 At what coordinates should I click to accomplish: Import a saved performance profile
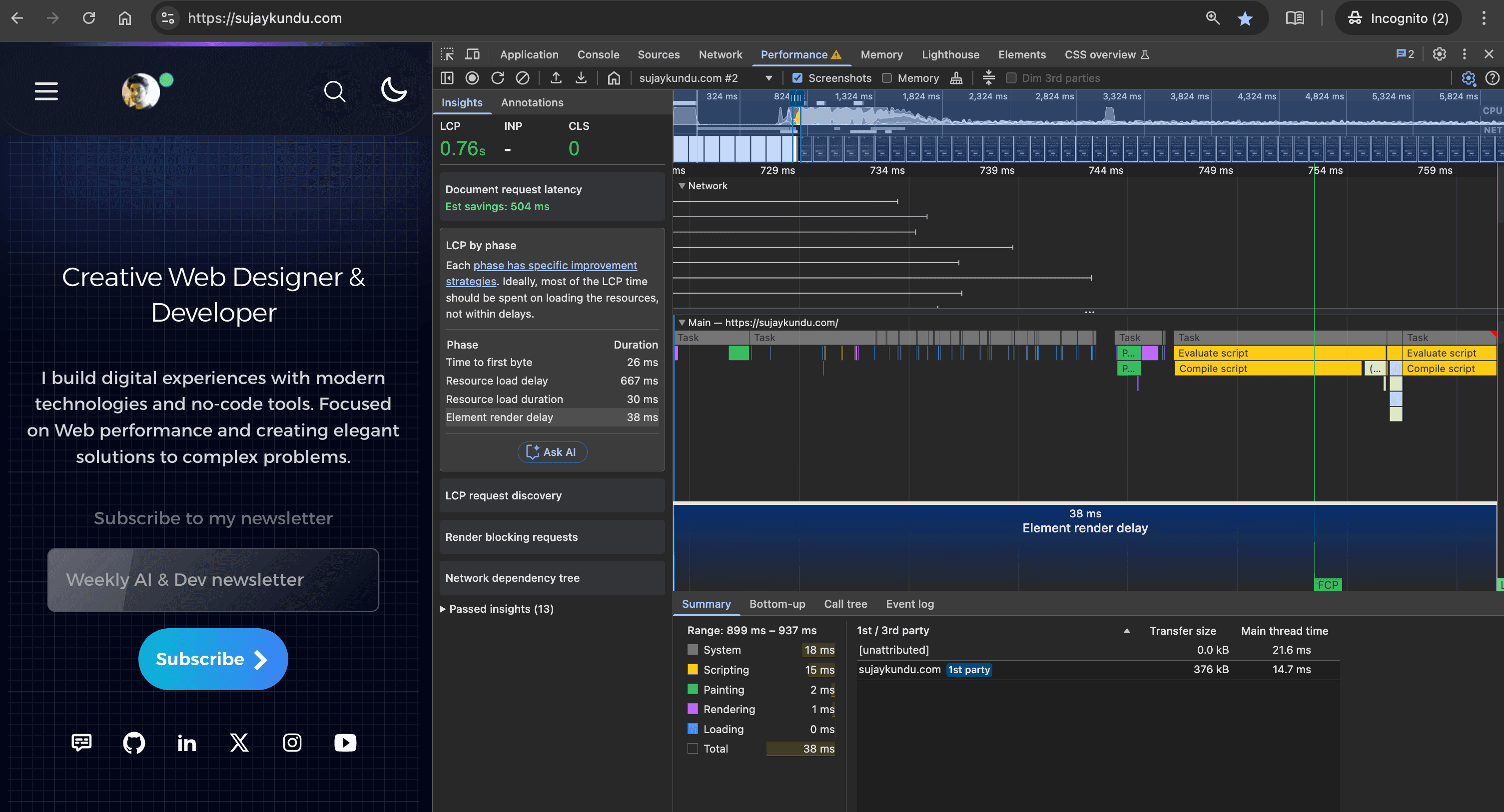tap(555, 77)
